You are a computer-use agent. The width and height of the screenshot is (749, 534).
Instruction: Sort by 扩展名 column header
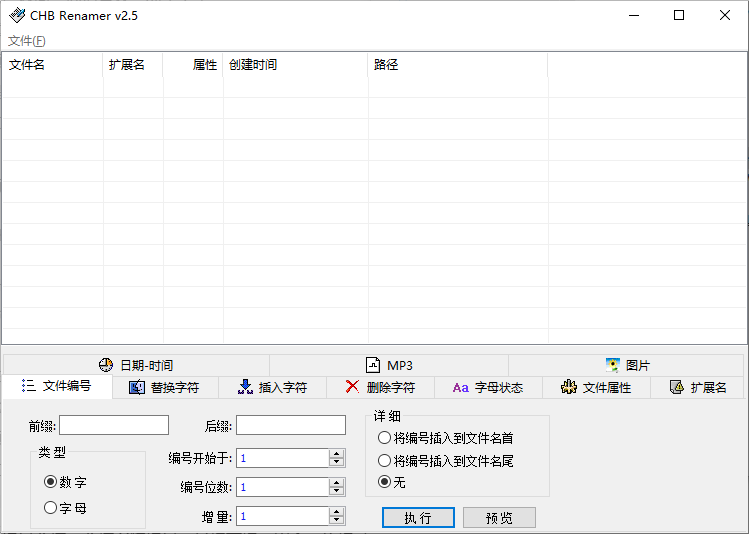point(133,64)
